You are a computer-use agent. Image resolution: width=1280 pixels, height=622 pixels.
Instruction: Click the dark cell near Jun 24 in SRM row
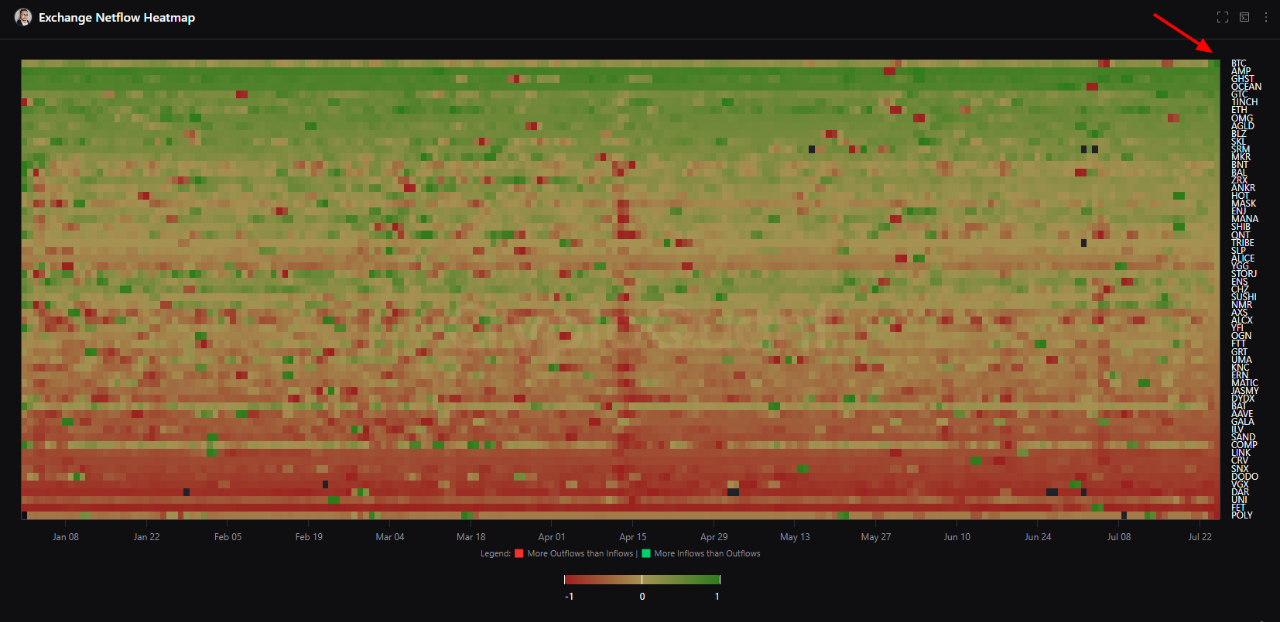tap(1082, 148)
